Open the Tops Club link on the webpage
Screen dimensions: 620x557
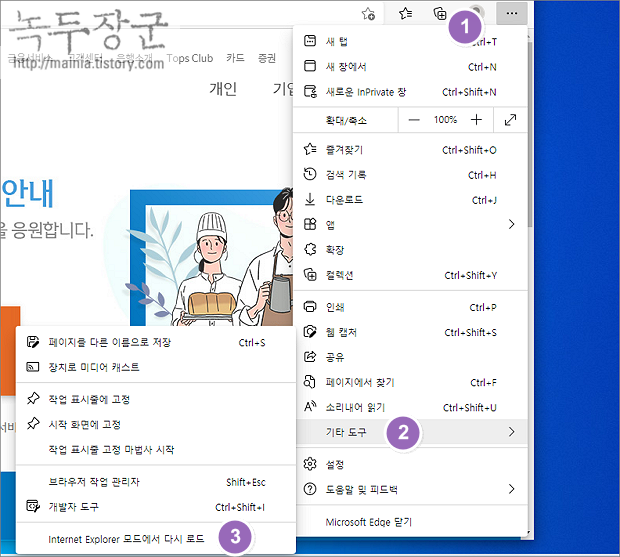[x=190, y=58]
